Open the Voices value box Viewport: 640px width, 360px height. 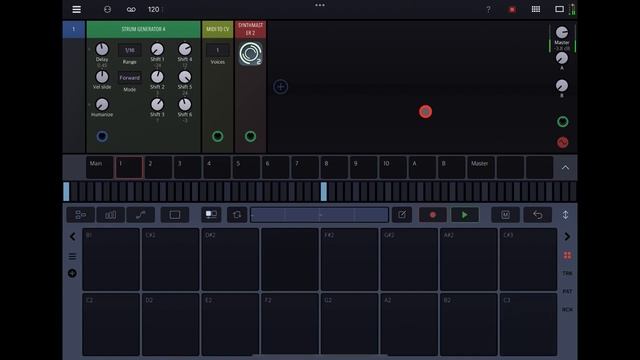click(218, 50)
